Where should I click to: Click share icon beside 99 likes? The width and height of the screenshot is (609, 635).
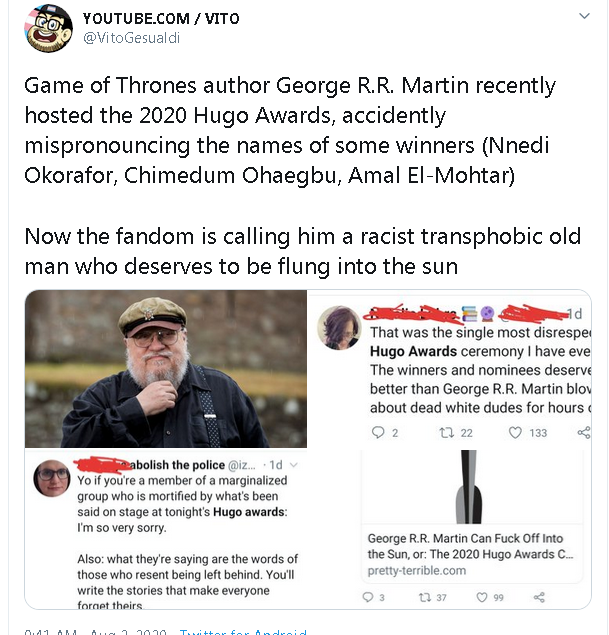coord(540,597)
